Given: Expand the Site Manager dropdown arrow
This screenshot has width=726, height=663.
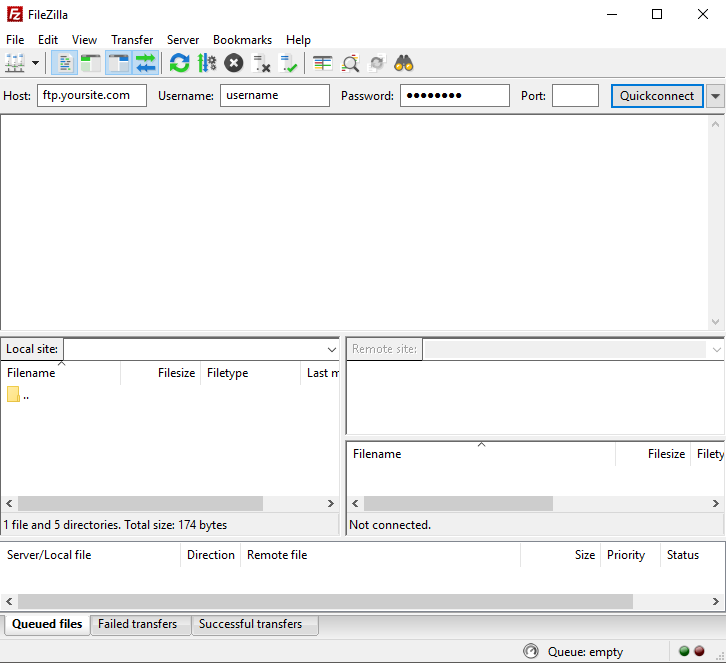Looking at the screenshot, I should click(x=35, y=63).
